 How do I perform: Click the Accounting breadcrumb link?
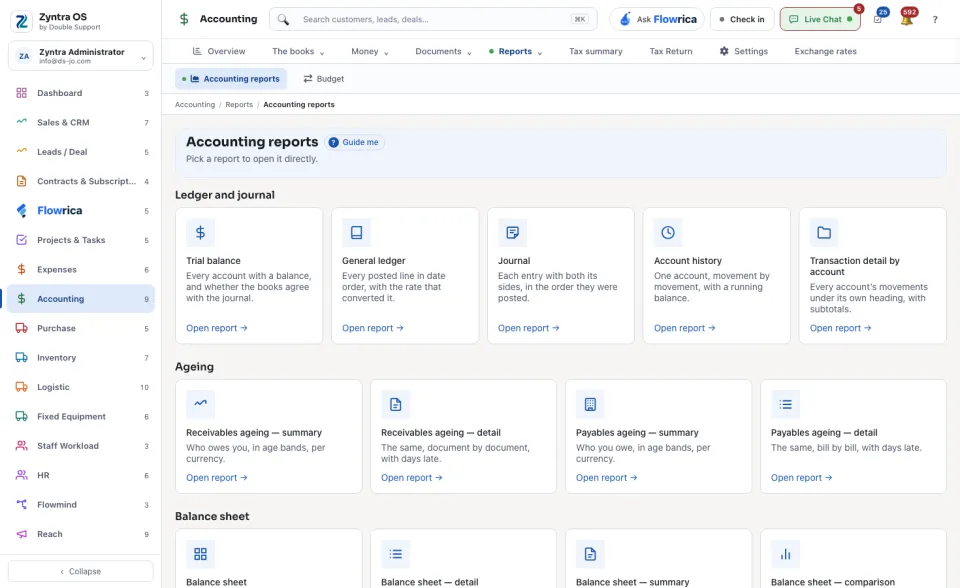click(x=195, y=105)
